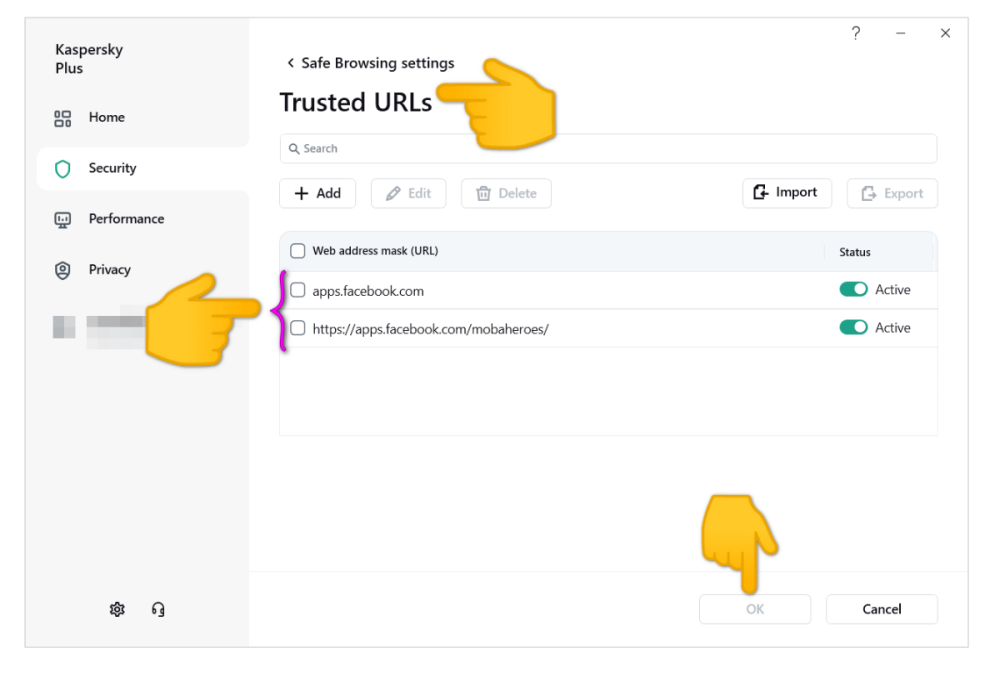Open the Privacy section
Screen dimensions: 1000x681
click(x=109, y=270)
